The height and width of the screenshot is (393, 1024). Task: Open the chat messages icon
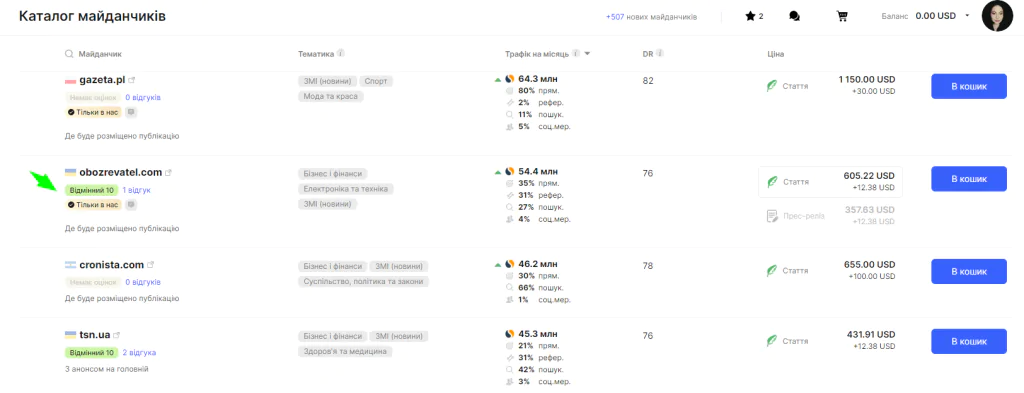click(794, 16)
